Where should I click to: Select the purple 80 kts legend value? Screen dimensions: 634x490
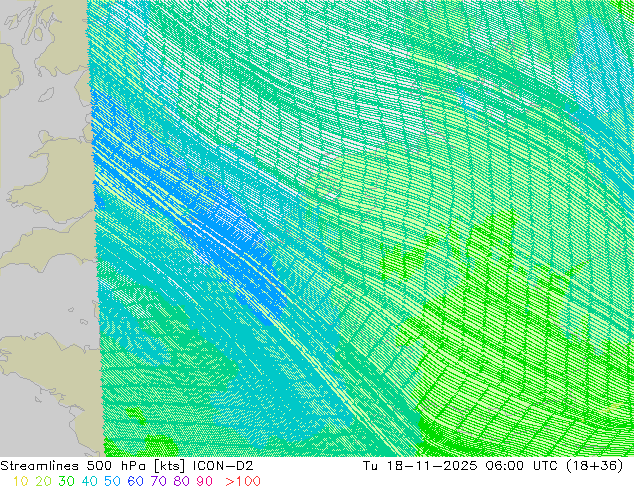[182, 482]
